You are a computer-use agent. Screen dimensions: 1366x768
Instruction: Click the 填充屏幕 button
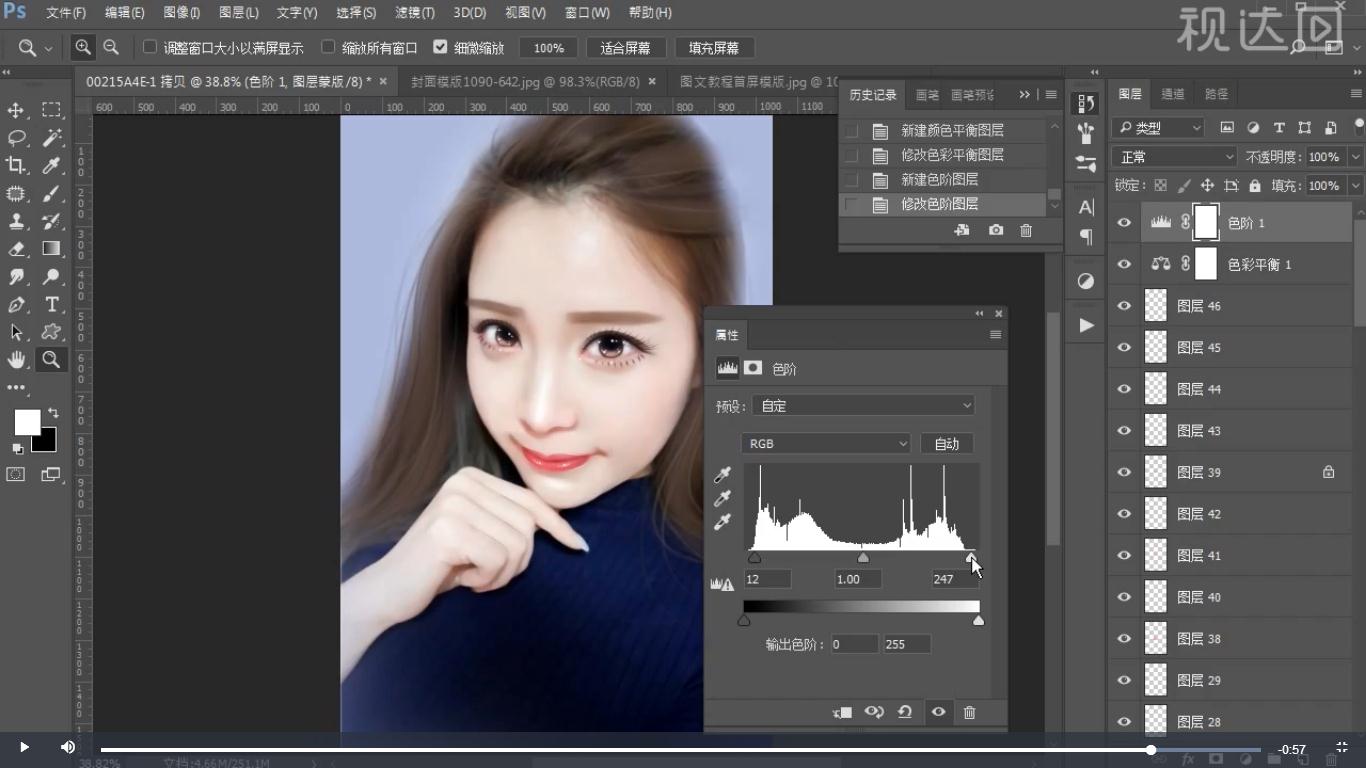pyautogui.click(x=714, y=48)
